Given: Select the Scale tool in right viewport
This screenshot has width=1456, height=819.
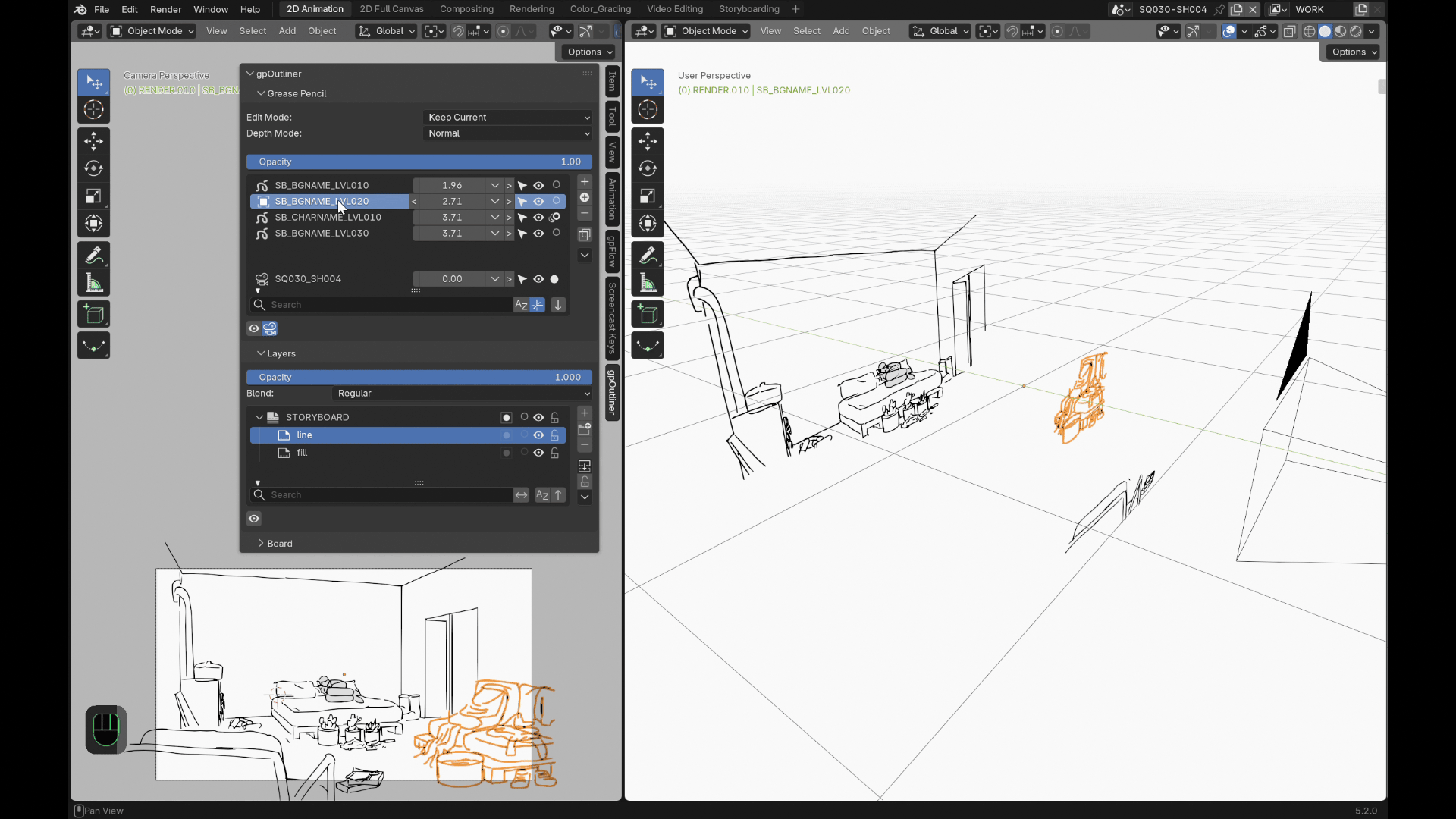Looking at the screenshot, I should [648, 196].
